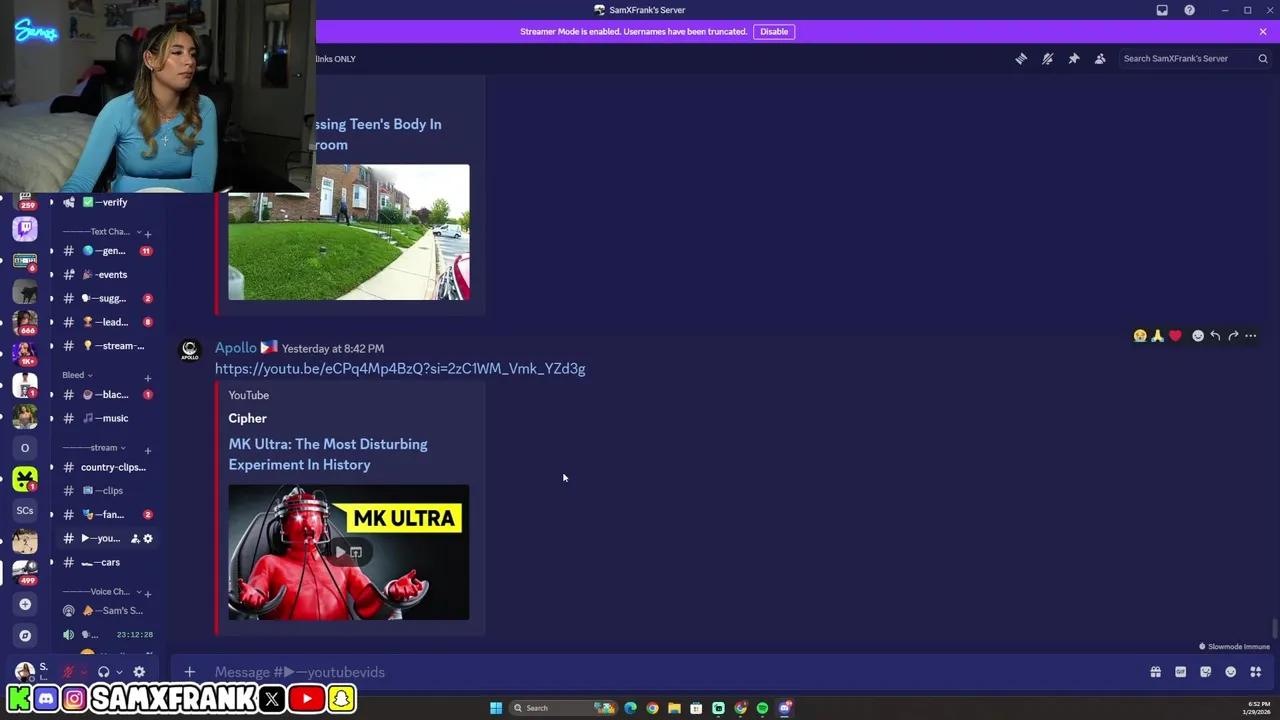
Task: Click the Cipher author name
Action: point(247,419)
